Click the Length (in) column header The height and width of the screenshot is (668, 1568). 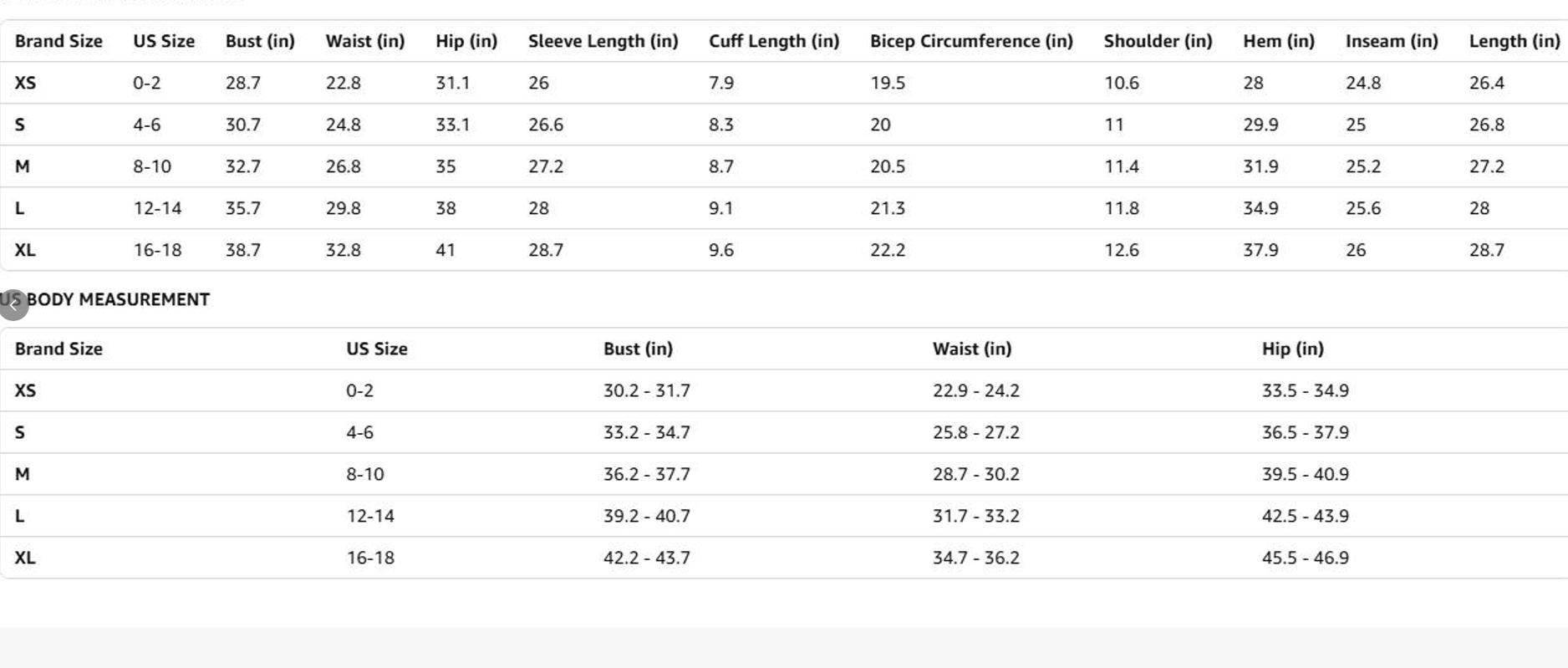click(x=1514, y=41)
